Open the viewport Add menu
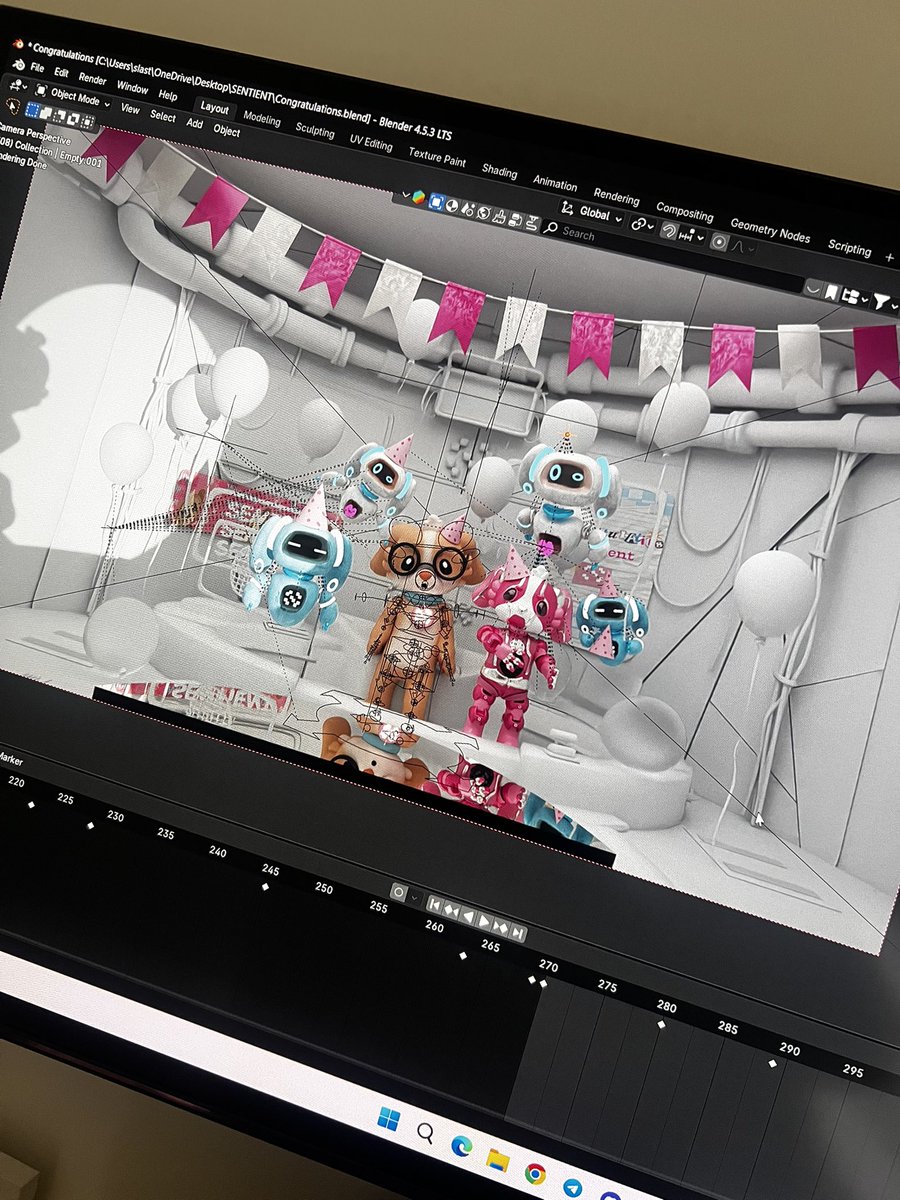The image size is (900, 1200). (194, 123)
